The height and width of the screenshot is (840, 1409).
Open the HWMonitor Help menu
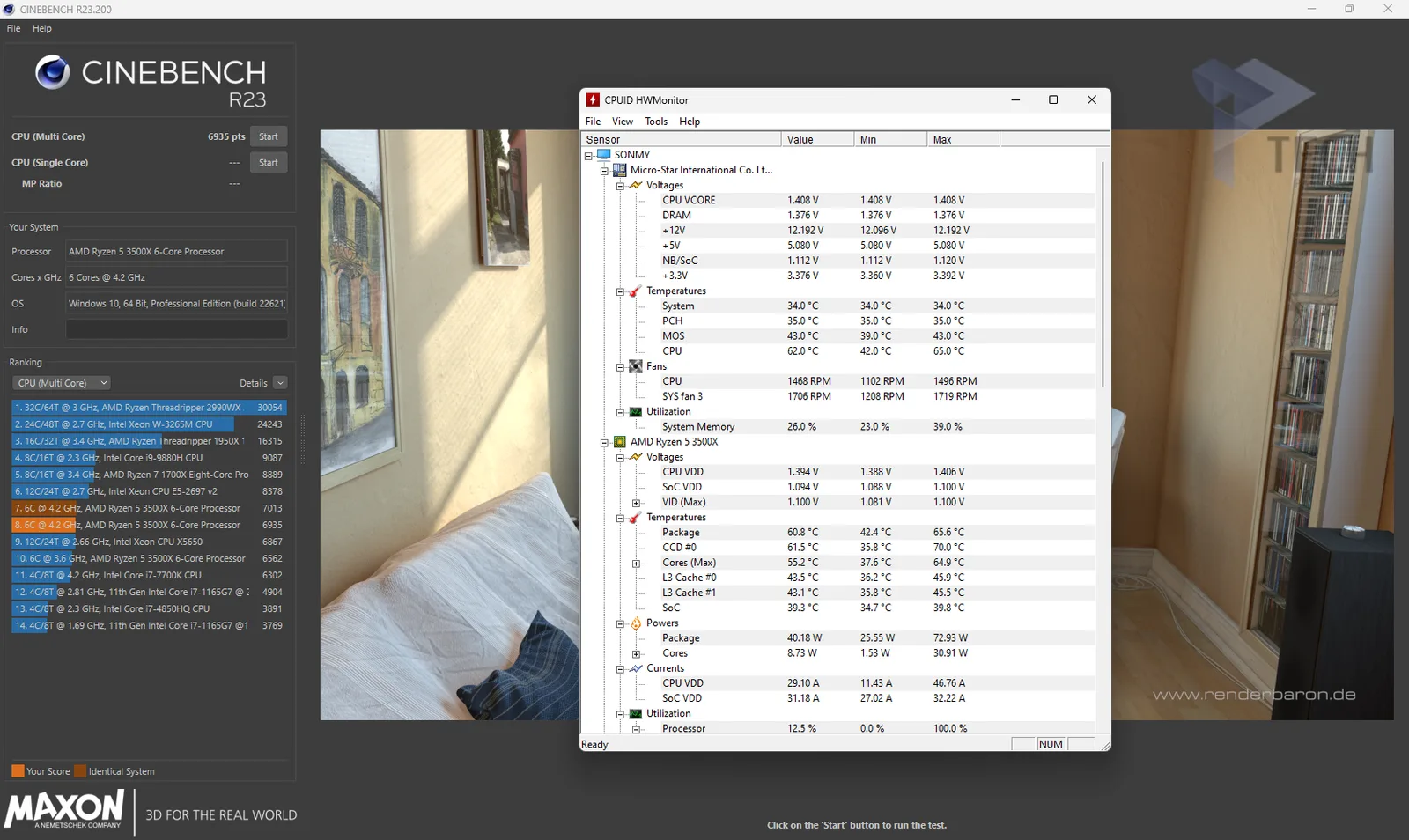click(x=690, y=122)
